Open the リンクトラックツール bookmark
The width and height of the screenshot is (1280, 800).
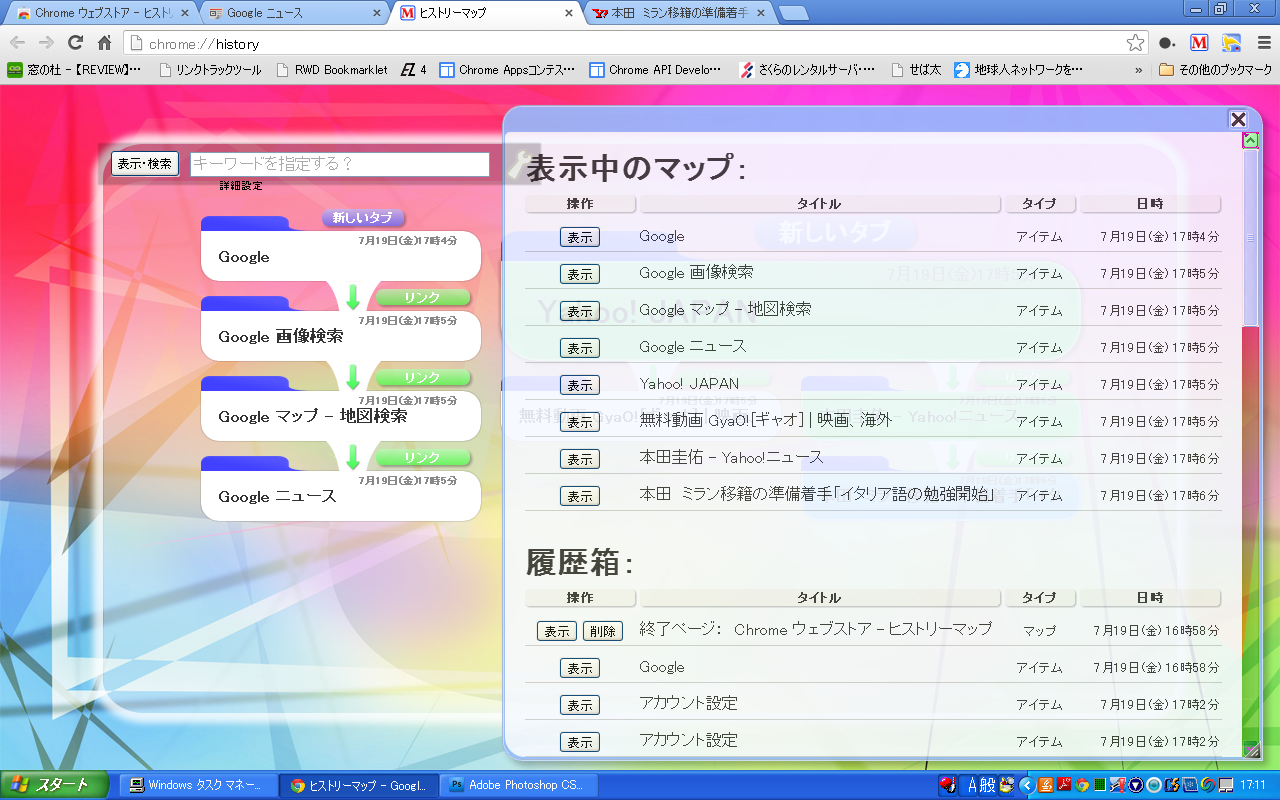[209, 70]
